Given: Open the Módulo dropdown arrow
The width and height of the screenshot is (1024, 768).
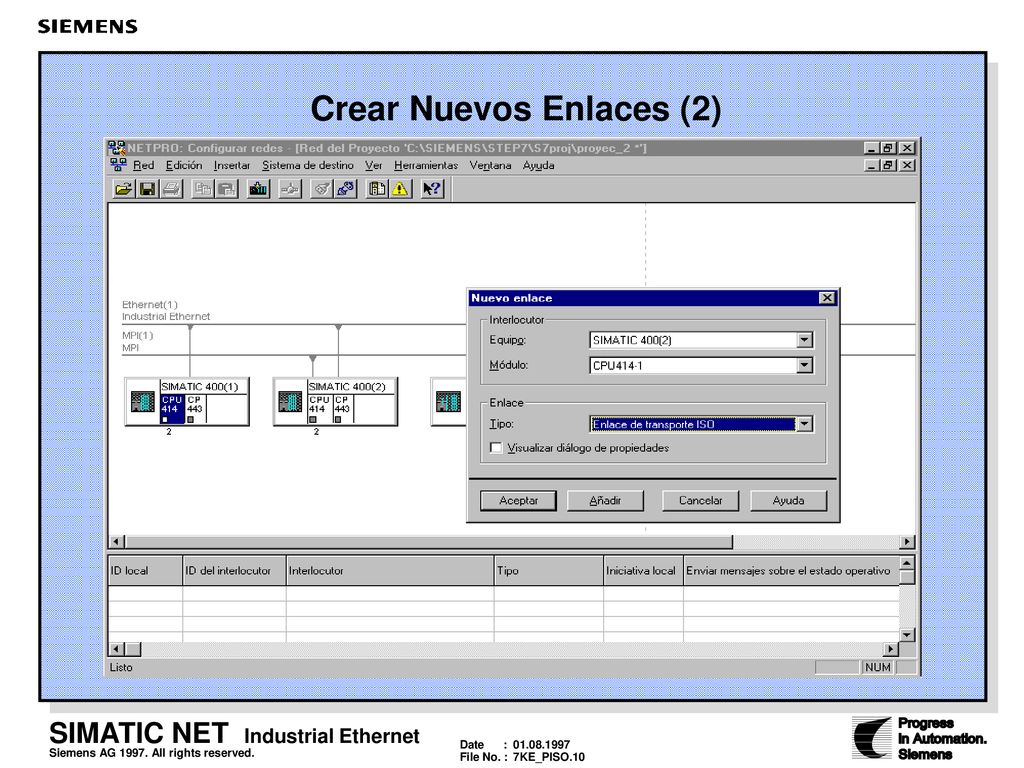Looking at the screenshot, I should (x=805, y=366).
